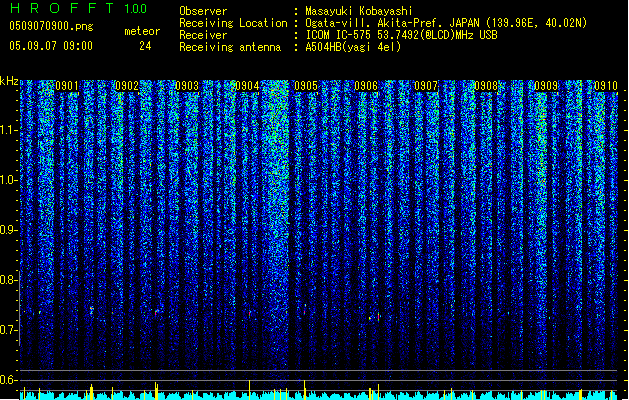Select the 0902 time marker
The height and width of the screenshot is (400, 629).
[x=127, y=86]
